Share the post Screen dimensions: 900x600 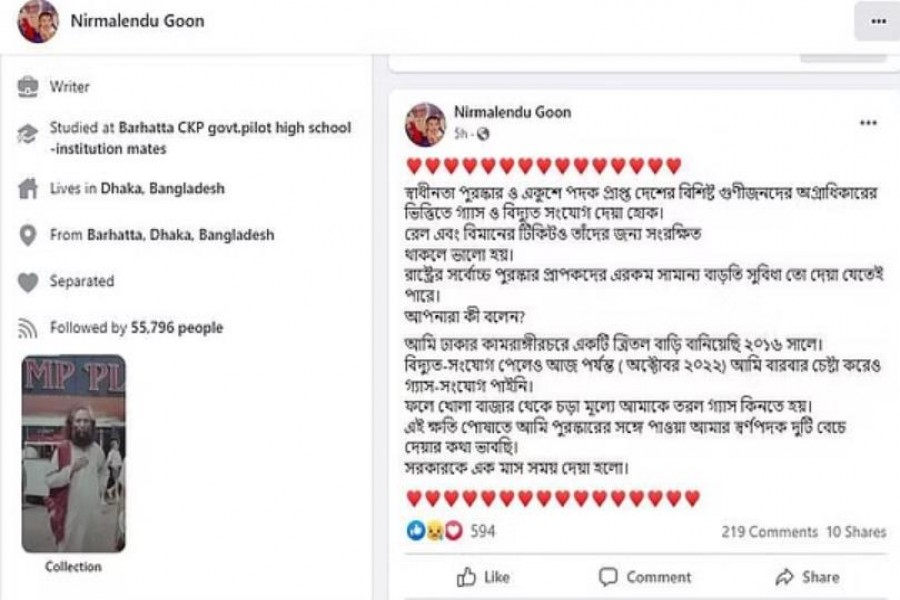click(x=807, y=577)
